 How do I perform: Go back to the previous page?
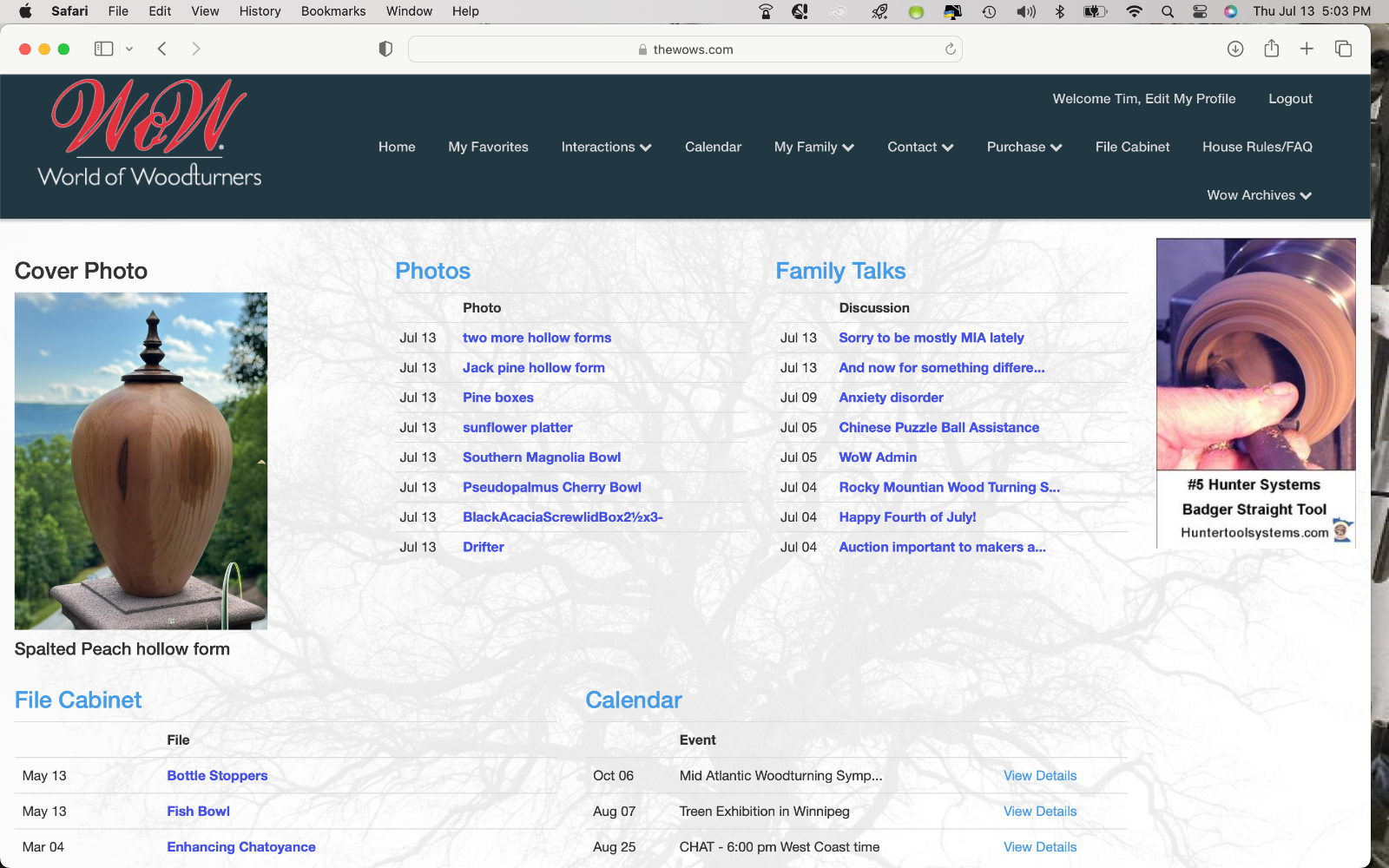[162, 49]
